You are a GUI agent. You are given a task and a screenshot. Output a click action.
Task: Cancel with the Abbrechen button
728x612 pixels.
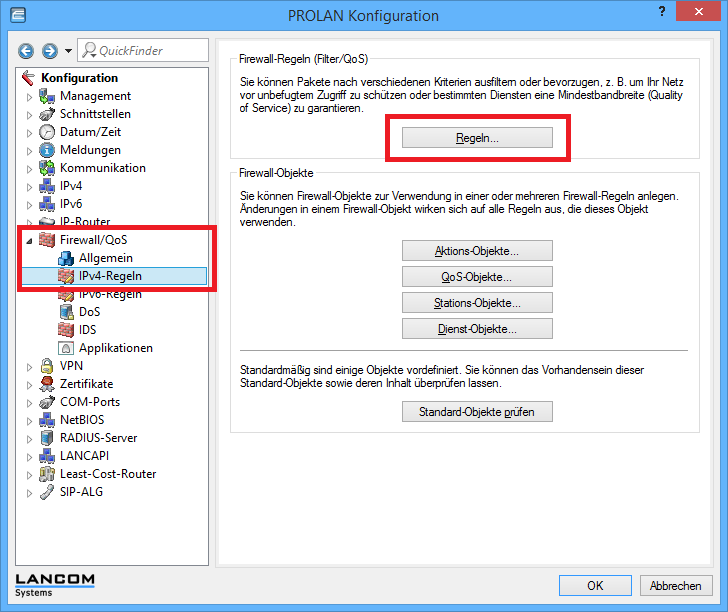click(x=676, y=586)
